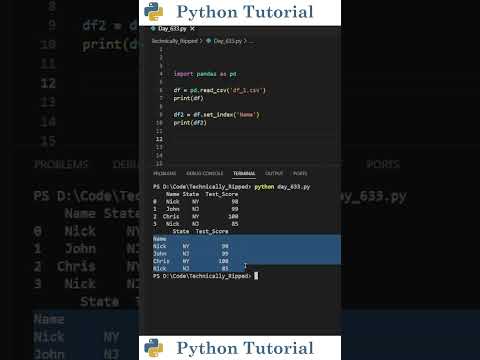
Task: Click terminal row '1 John NJ 99'
Action: click(x=196, y=209)
